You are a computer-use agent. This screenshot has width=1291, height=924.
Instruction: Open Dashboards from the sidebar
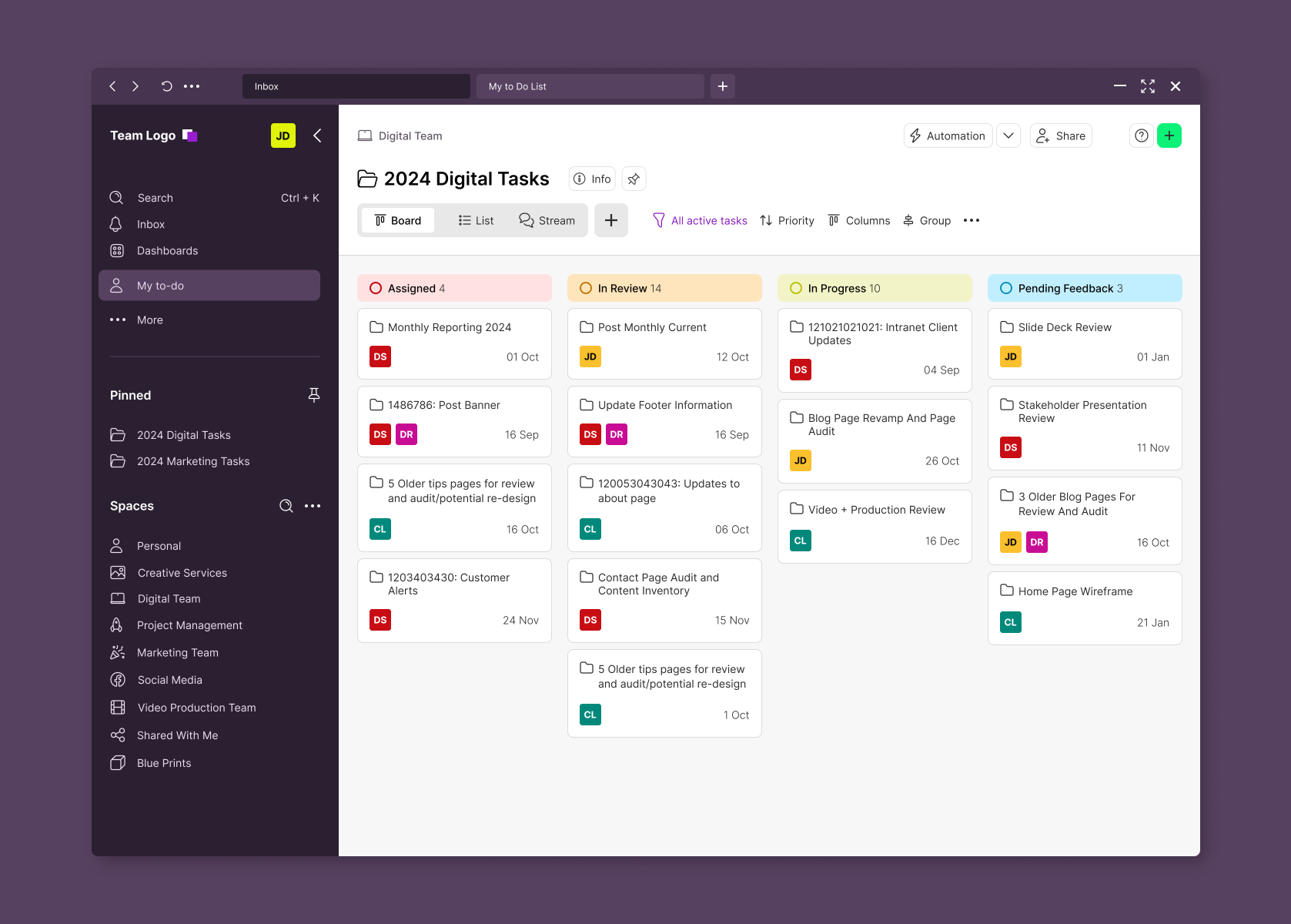pyautogui.click(x=167, y=250)
